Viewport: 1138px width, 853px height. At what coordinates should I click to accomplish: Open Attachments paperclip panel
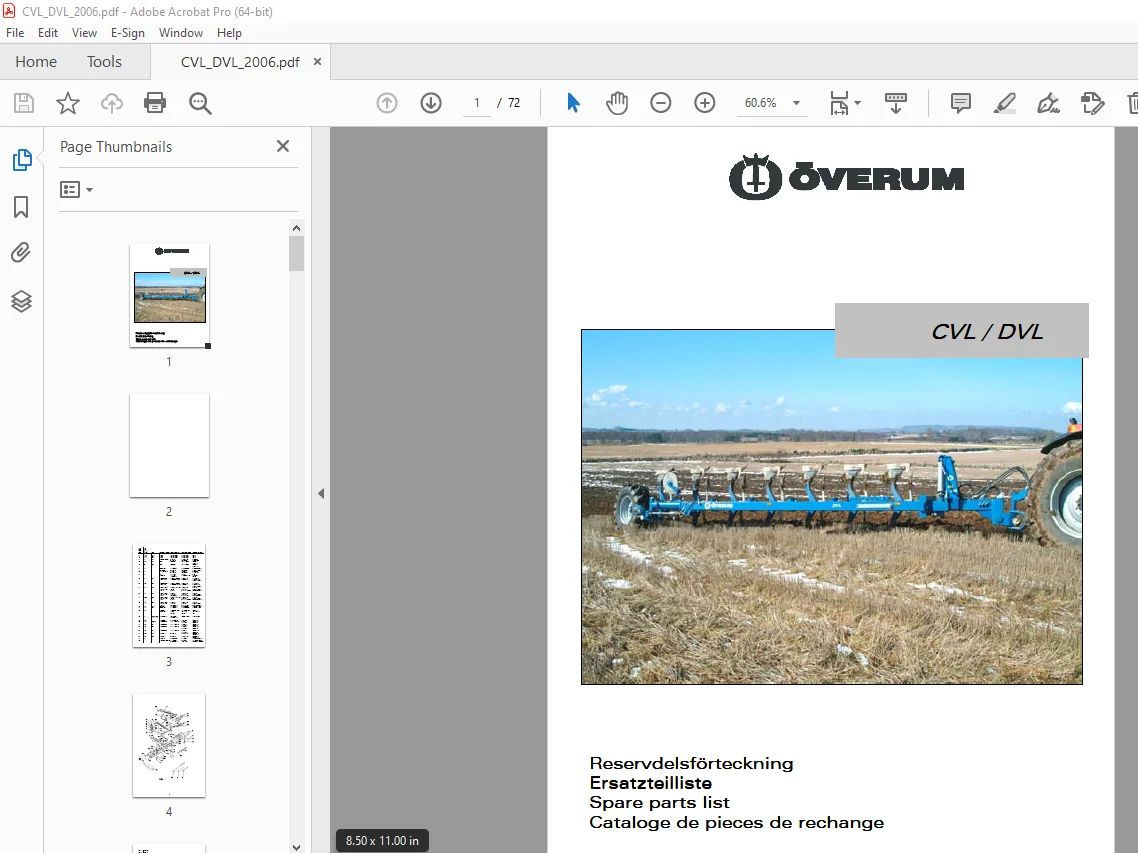[21, 253]
